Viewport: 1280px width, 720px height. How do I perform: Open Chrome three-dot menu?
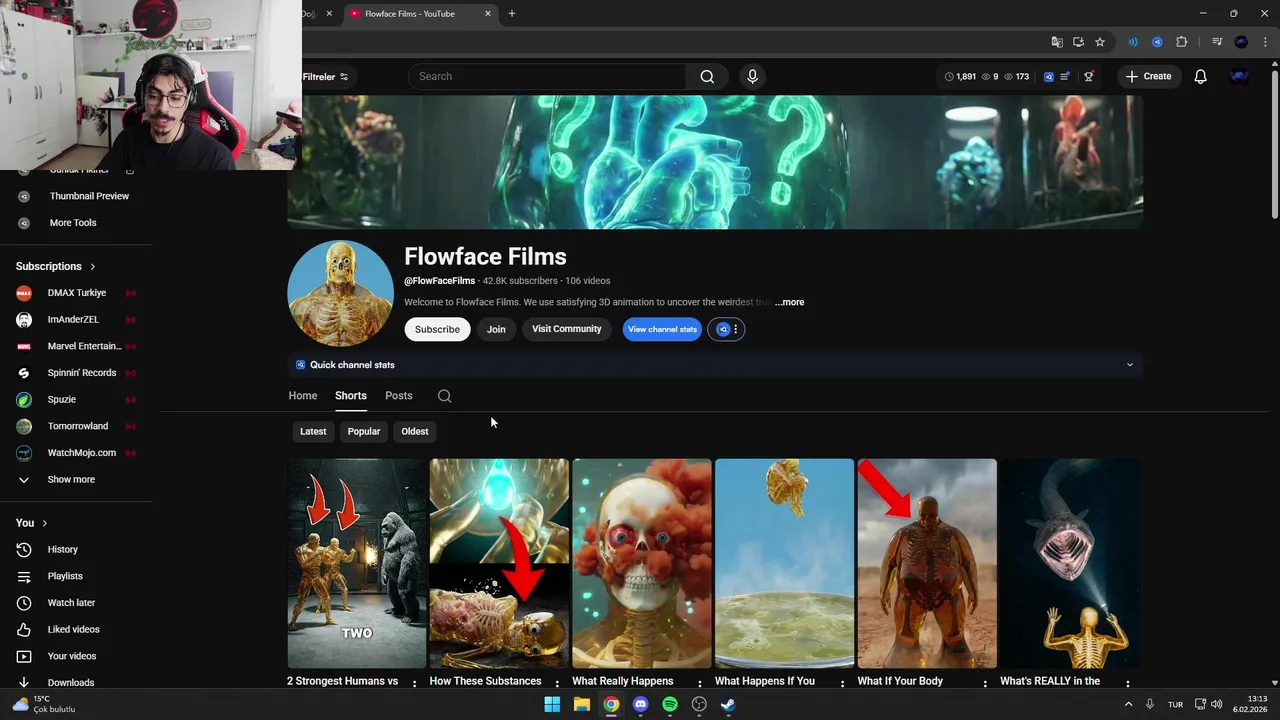point(1264,42)
